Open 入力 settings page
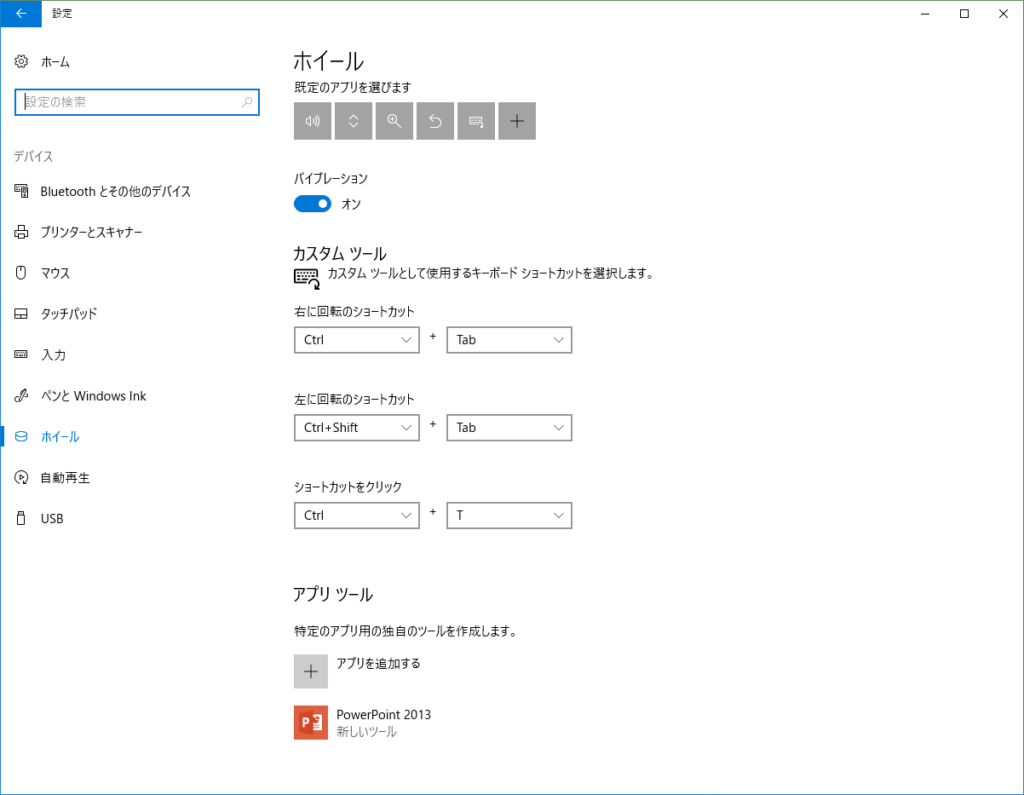Image resolution: width=1024 pixels, height=795 pixels. [x=53, y=355]
